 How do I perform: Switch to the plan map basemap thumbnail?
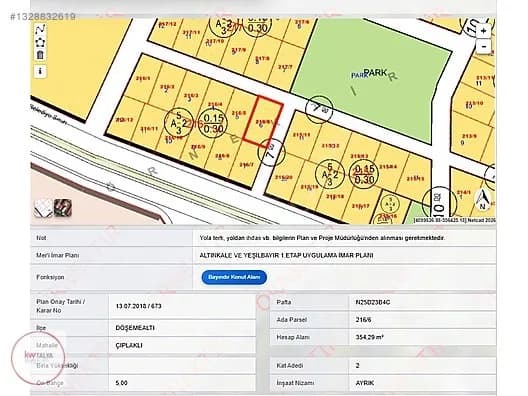tap(43, 208)
